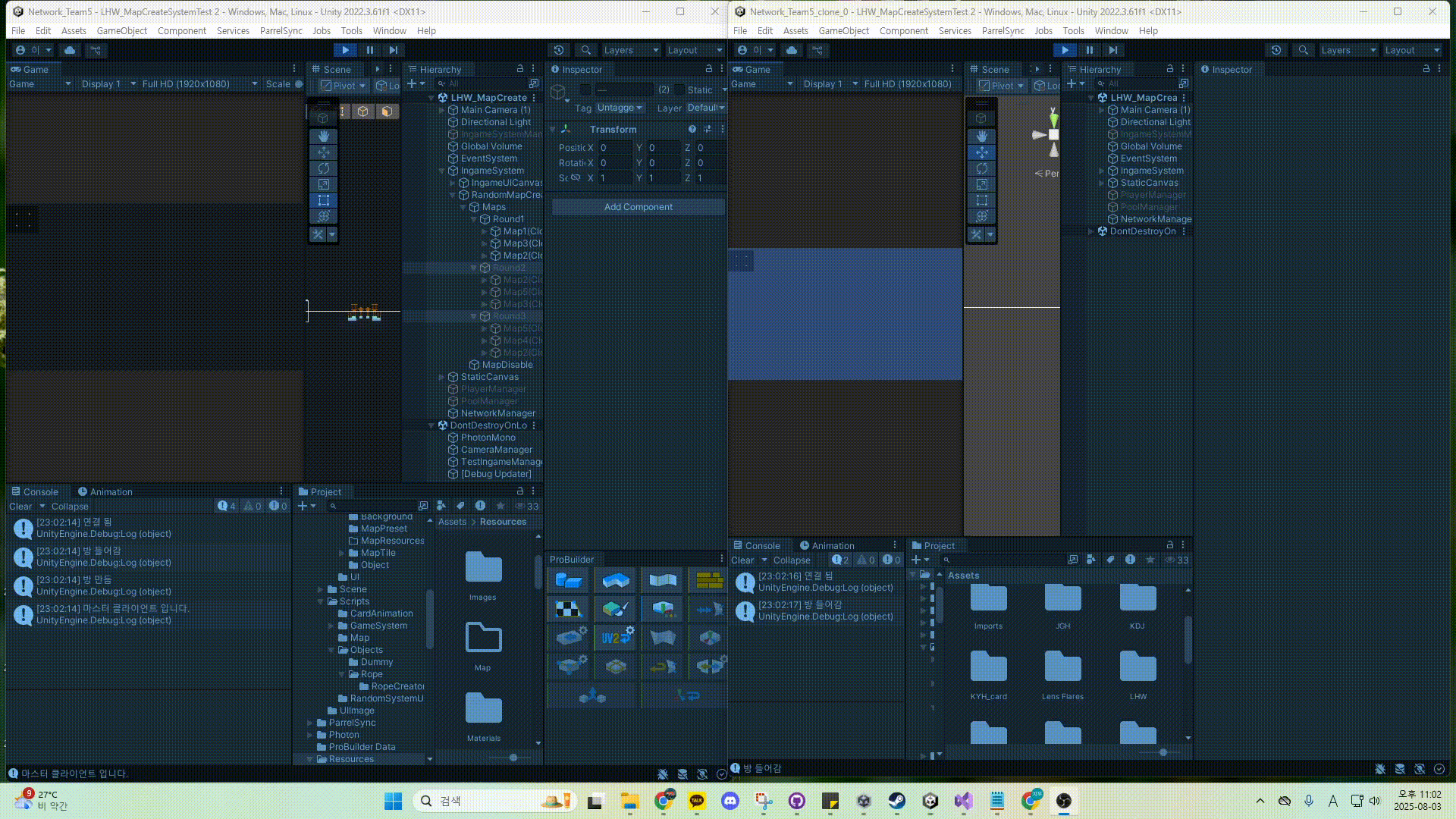Toggle the Static checkbox in Inspector
1456x819 pixels.
click(x=679, y=89)
